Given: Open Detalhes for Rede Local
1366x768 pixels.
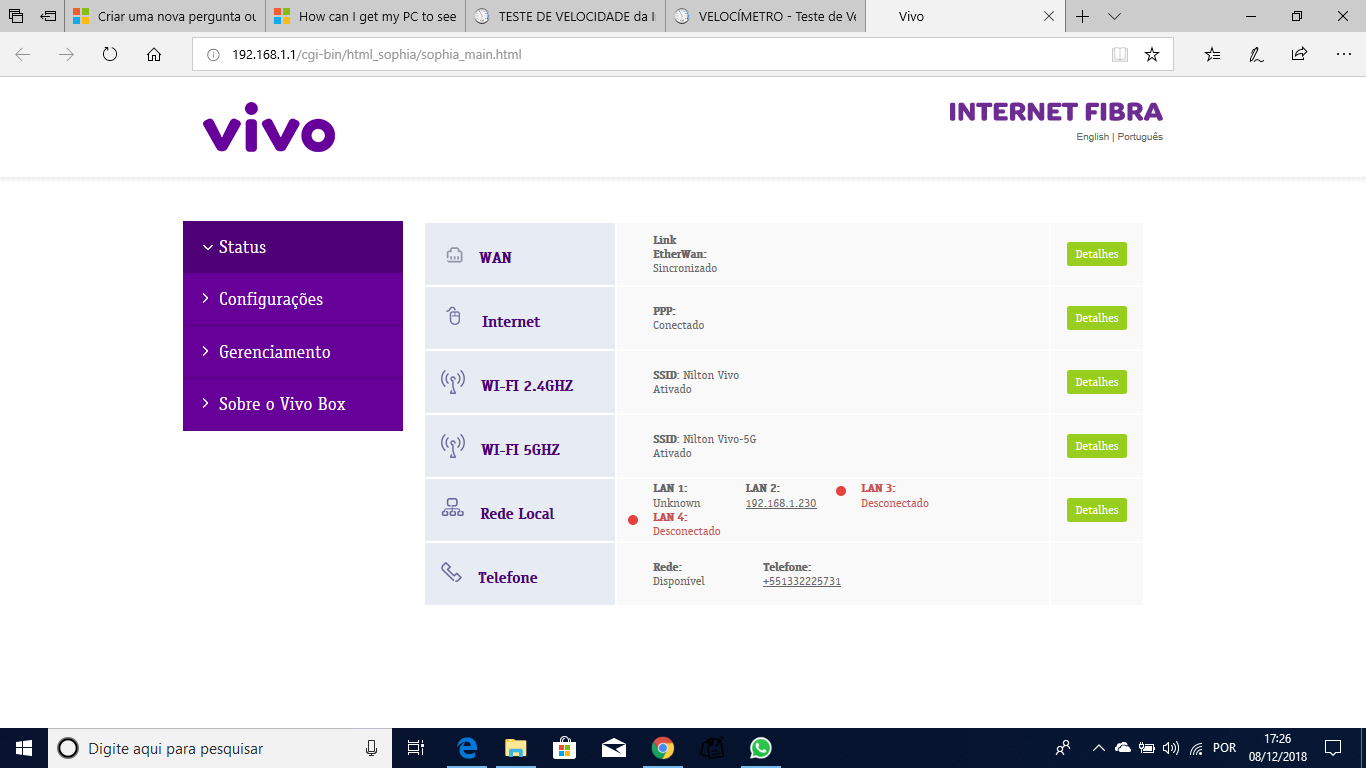Looking at the screenshot, I should [1096, 510].
